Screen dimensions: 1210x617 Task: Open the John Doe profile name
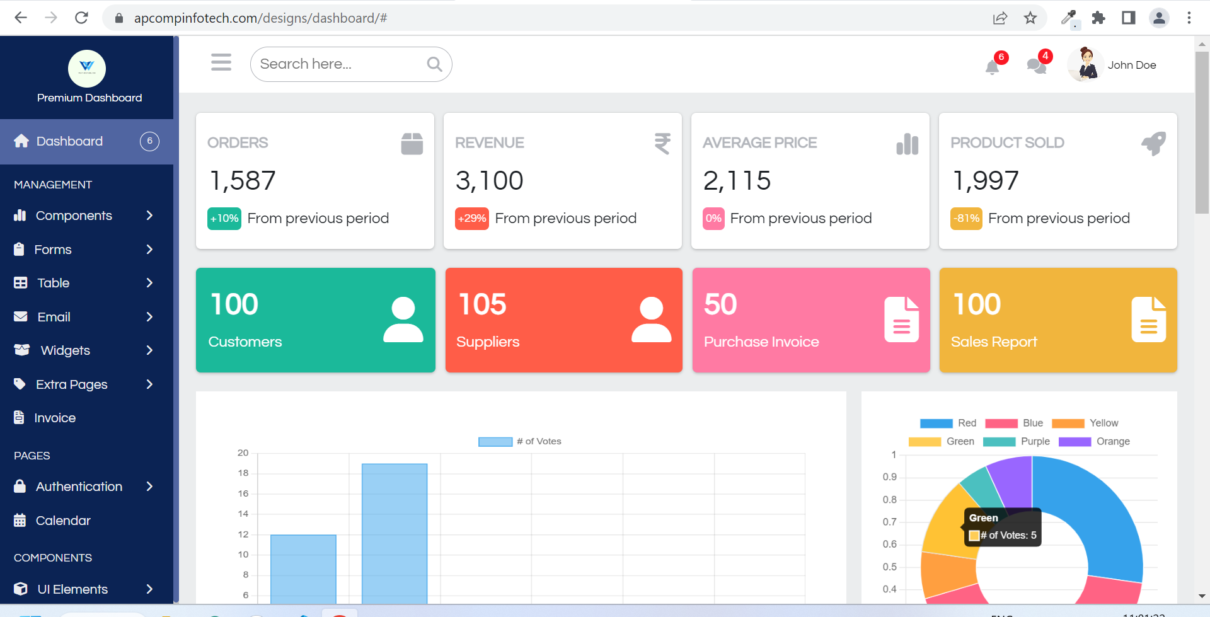pos(1132,65)
